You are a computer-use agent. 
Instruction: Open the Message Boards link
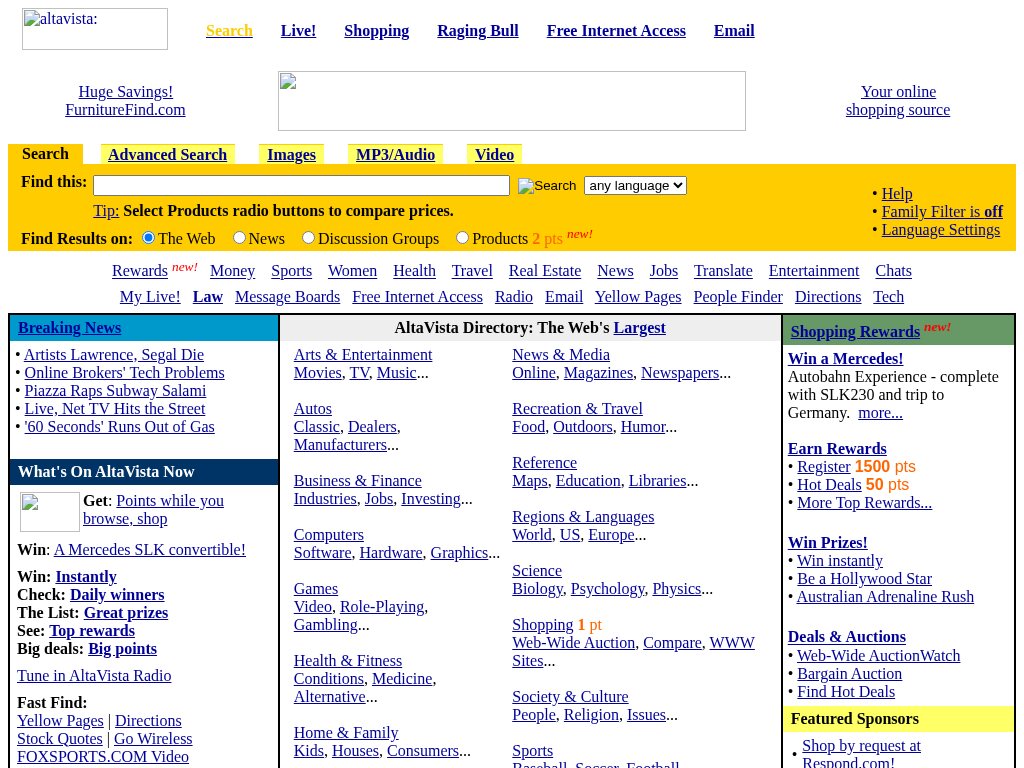[287, 297]
